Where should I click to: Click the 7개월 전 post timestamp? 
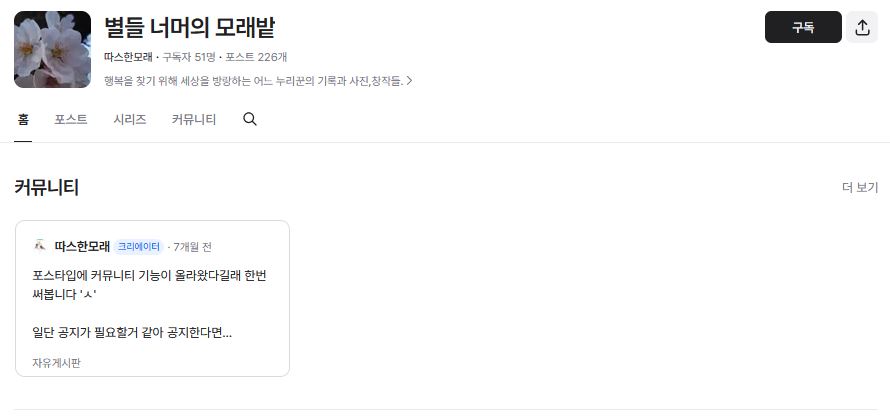[192, 247]
